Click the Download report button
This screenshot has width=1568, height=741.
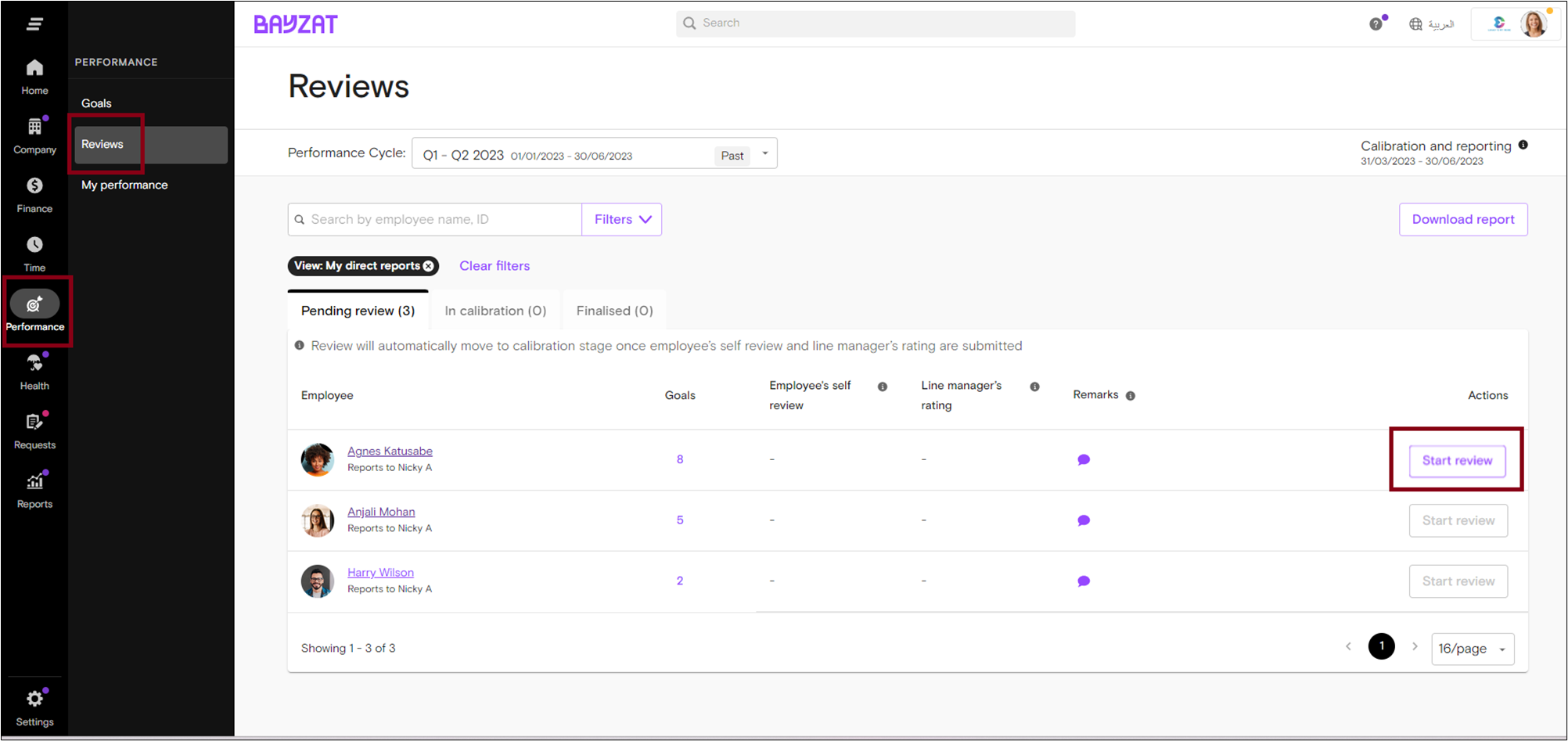coord(1462,220)
